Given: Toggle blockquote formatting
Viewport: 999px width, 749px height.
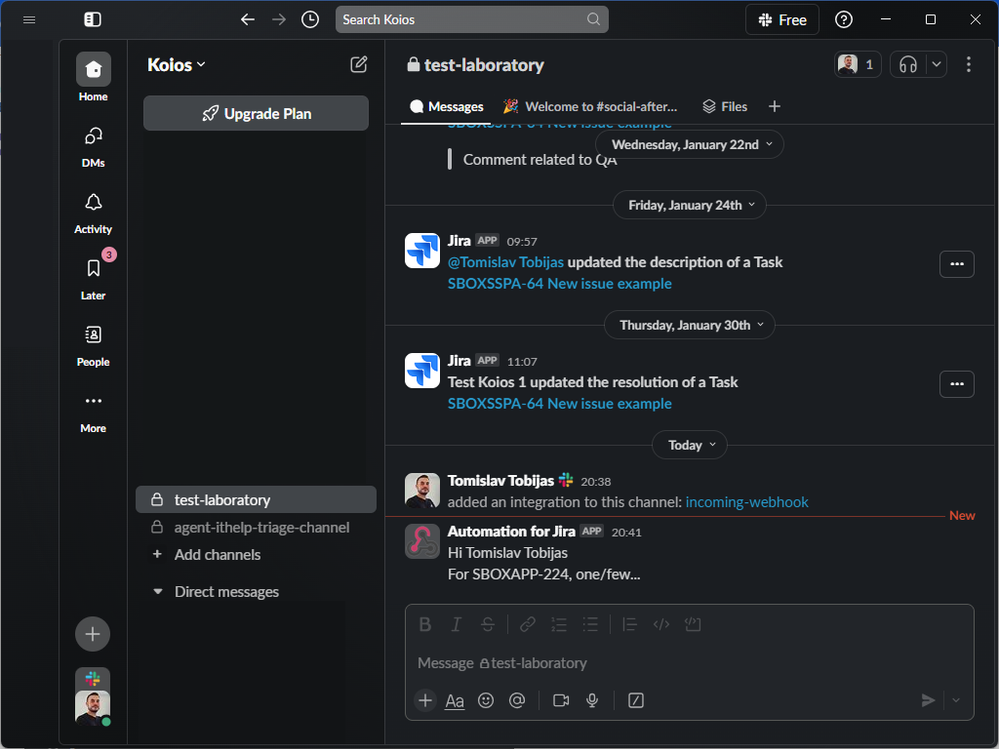Looking at the screenshot, I should (629, 625).
